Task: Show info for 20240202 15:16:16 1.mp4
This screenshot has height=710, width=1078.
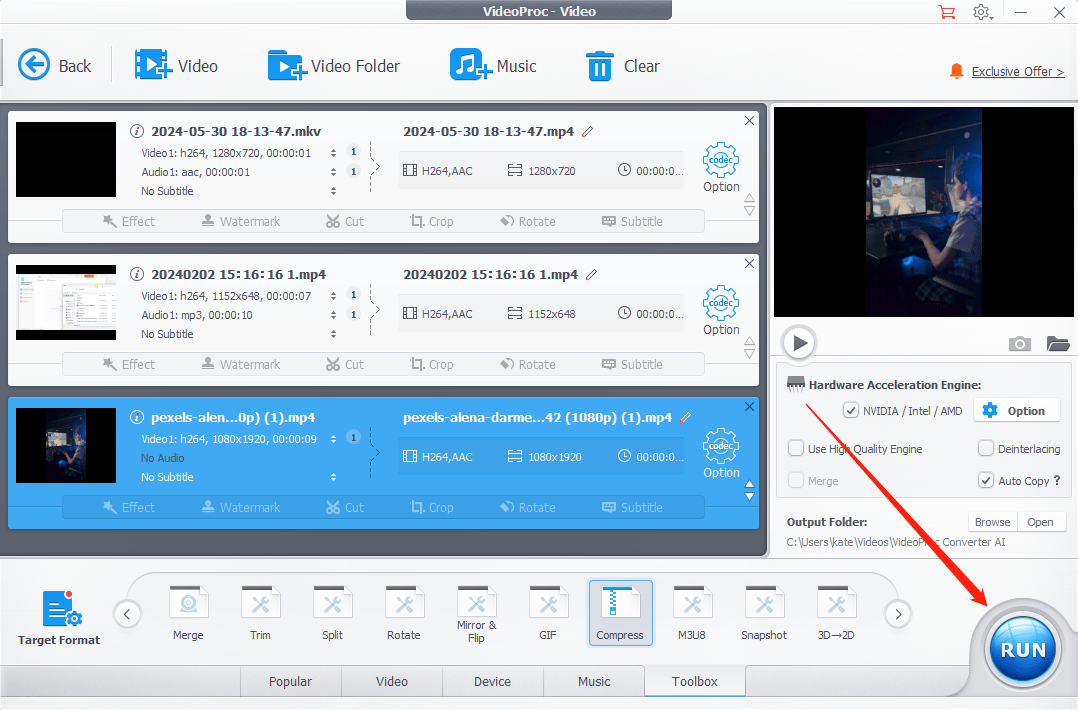Action: (137, 274)
